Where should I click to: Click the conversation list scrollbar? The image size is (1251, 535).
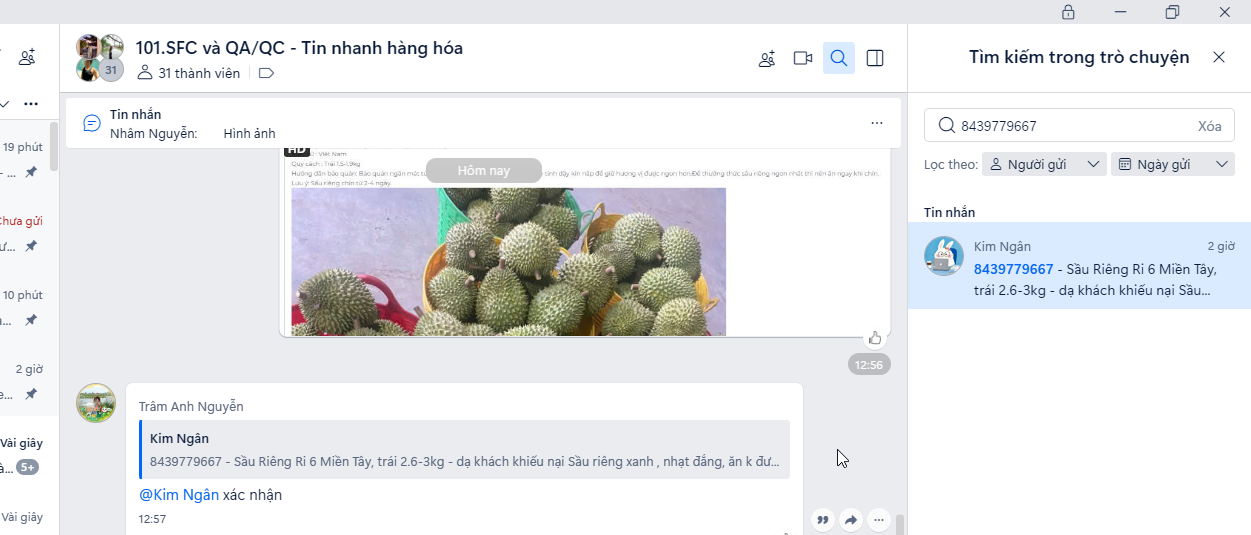(53, 146)
